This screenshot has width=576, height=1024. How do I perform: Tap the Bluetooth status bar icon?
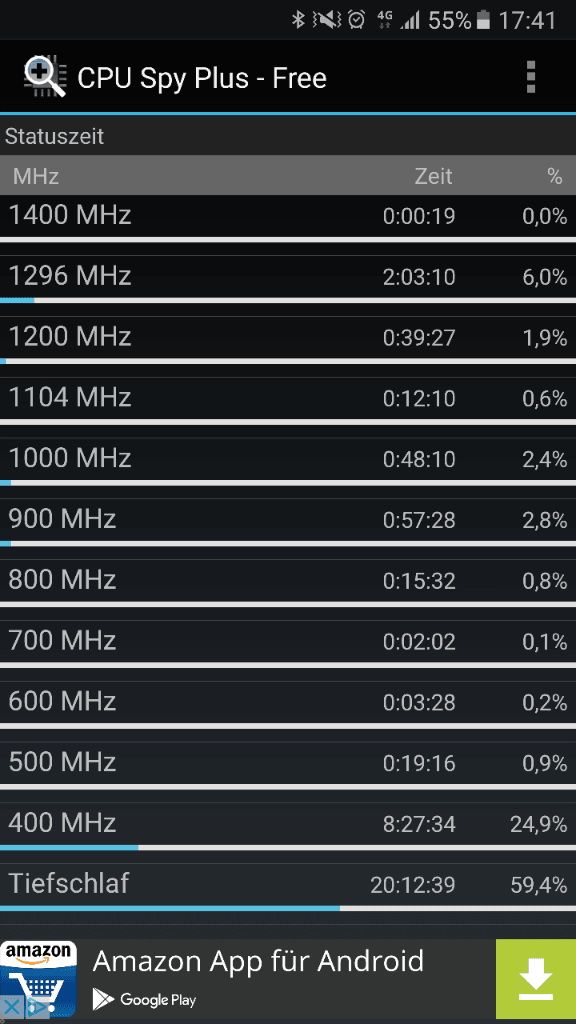pos(298,20)
